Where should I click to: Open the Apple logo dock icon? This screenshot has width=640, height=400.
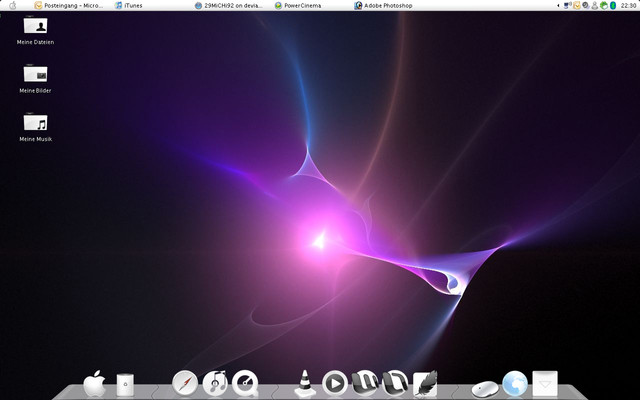(x=94, y=383)
